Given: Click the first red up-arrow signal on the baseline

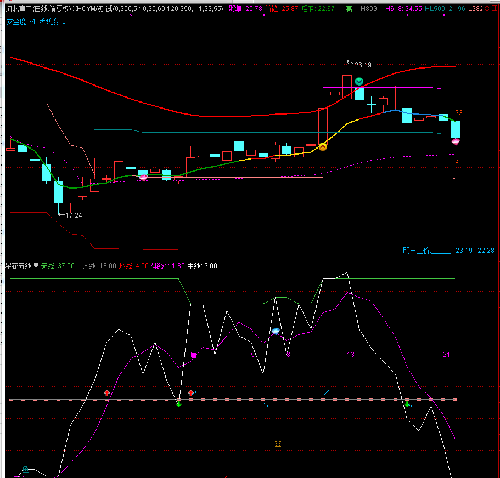Looking at the screenshot, I should click(x=107, y=393).
